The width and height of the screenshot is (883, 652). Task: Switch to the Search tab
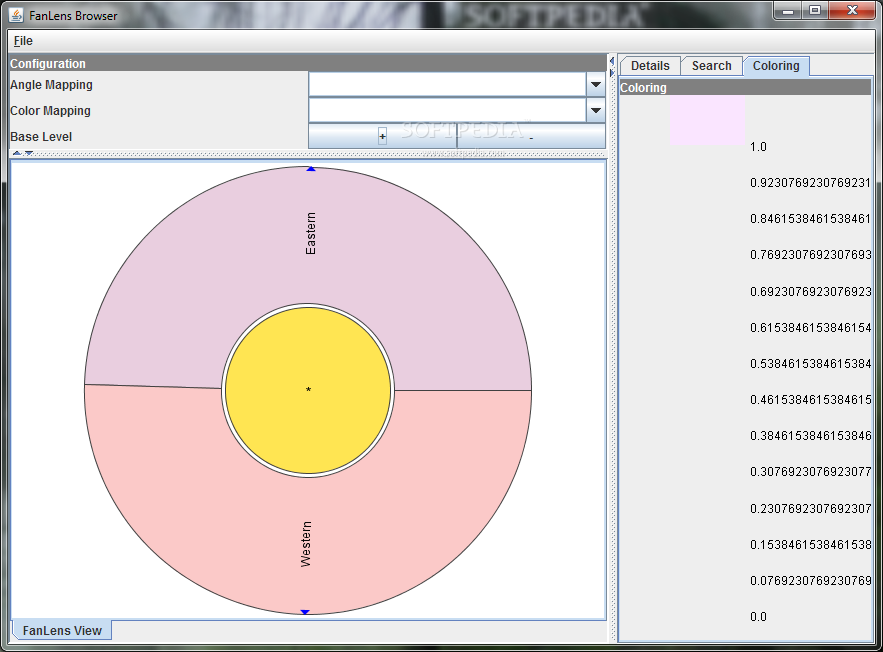[x=711, y=66]
